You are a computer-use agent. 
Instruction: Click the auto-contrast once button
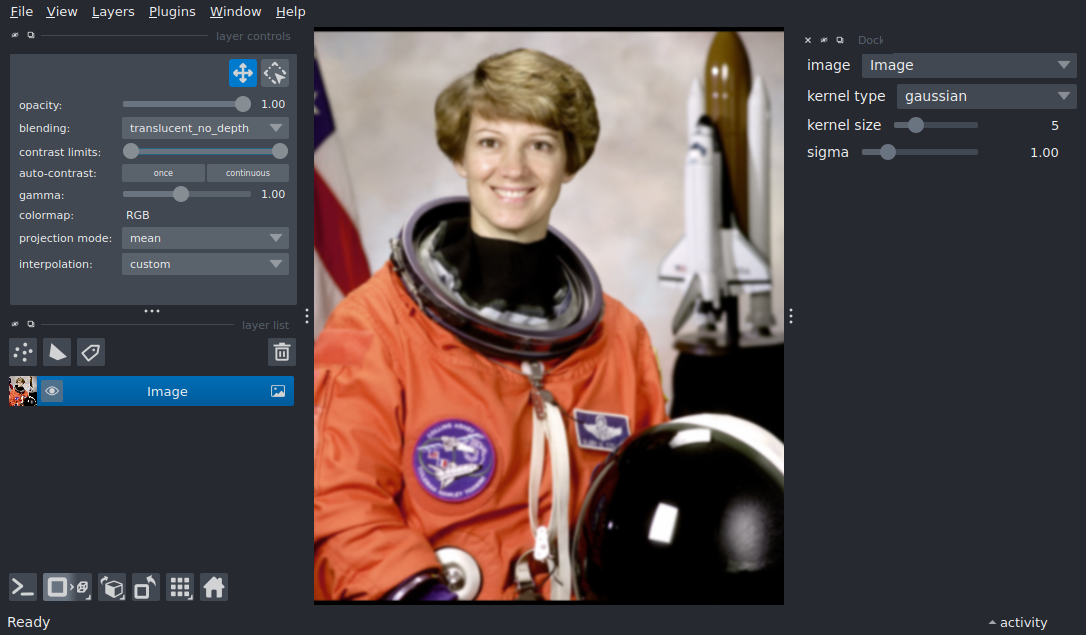163,173
